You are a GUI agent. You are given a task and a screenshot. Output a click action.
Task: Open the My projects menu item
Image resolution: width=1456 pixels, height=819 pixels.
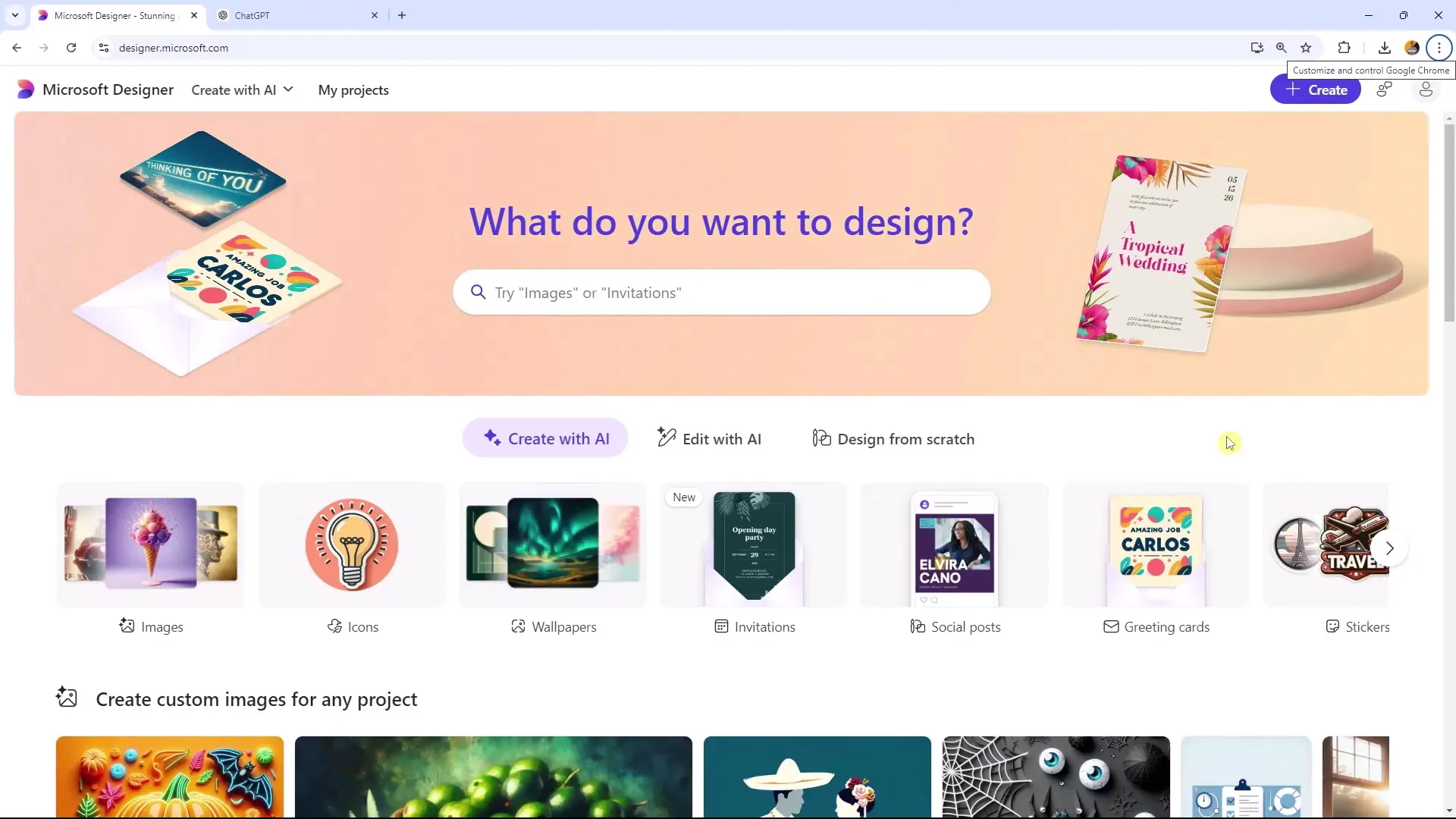(353, 90)
